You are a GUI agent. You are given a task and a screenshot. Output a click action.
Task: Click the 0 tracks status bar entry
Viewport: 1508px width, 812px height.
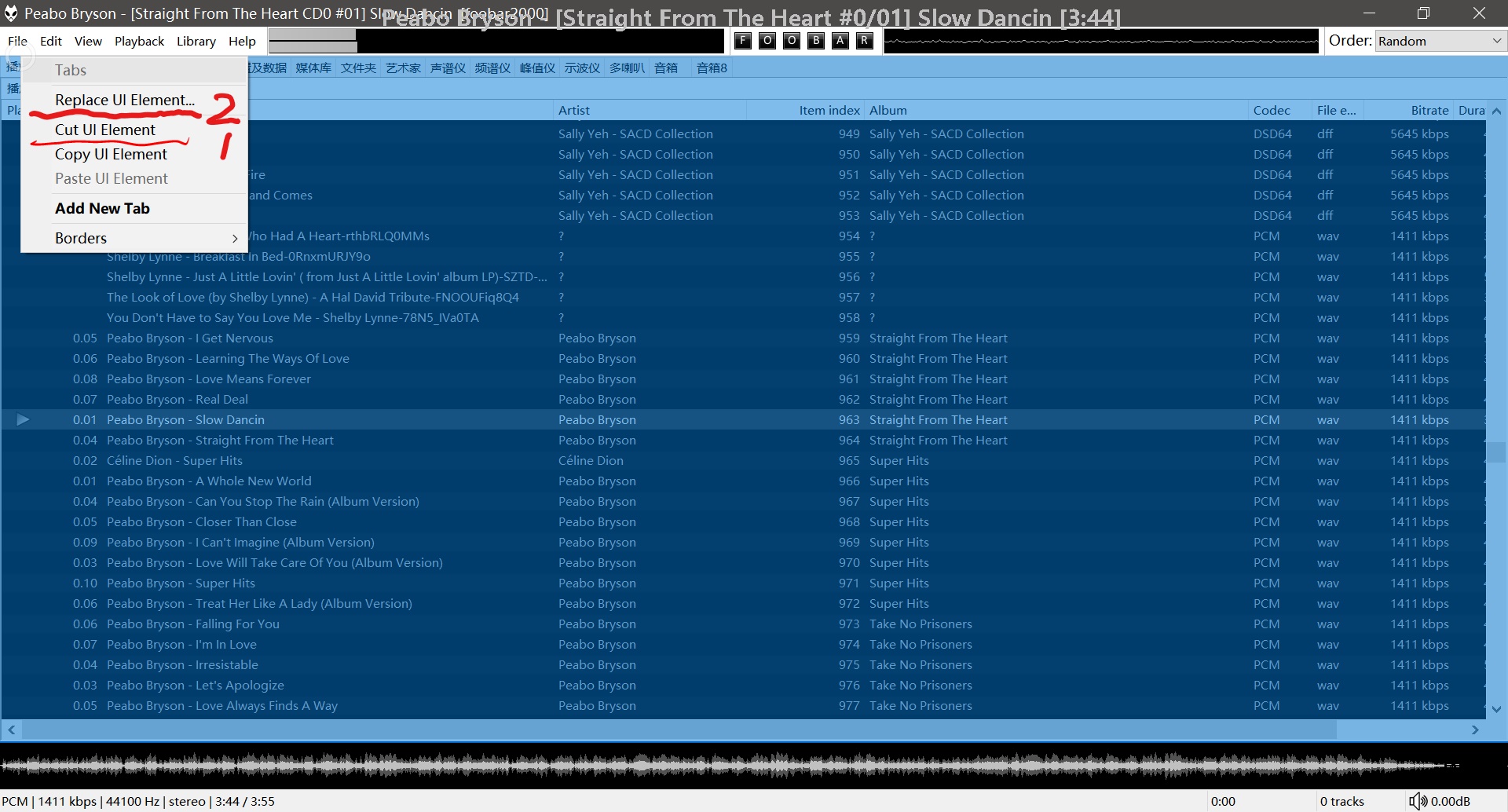pos(1341,801)
